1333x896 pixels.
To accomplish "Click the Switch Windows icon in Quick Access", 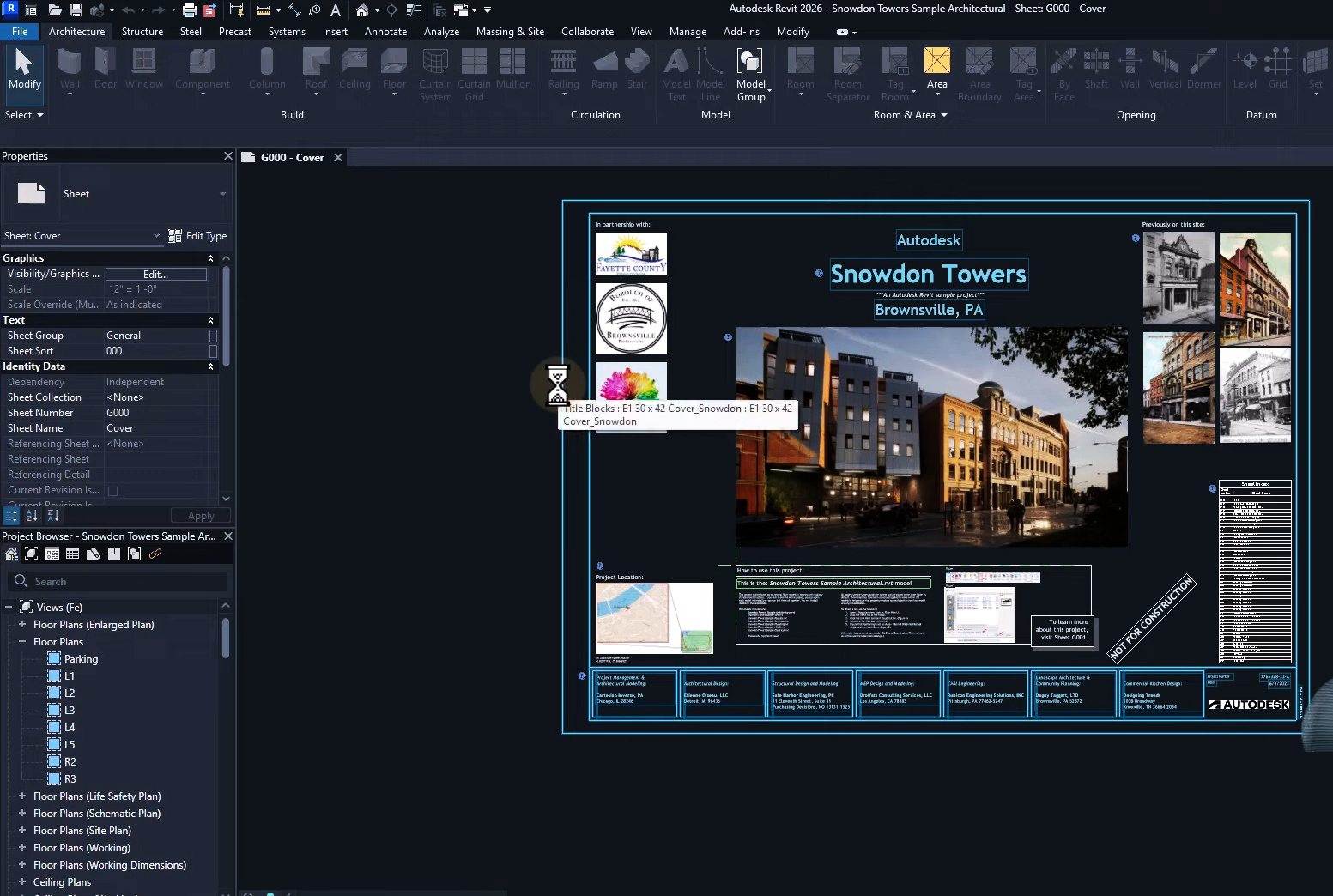I will point(461,10).
